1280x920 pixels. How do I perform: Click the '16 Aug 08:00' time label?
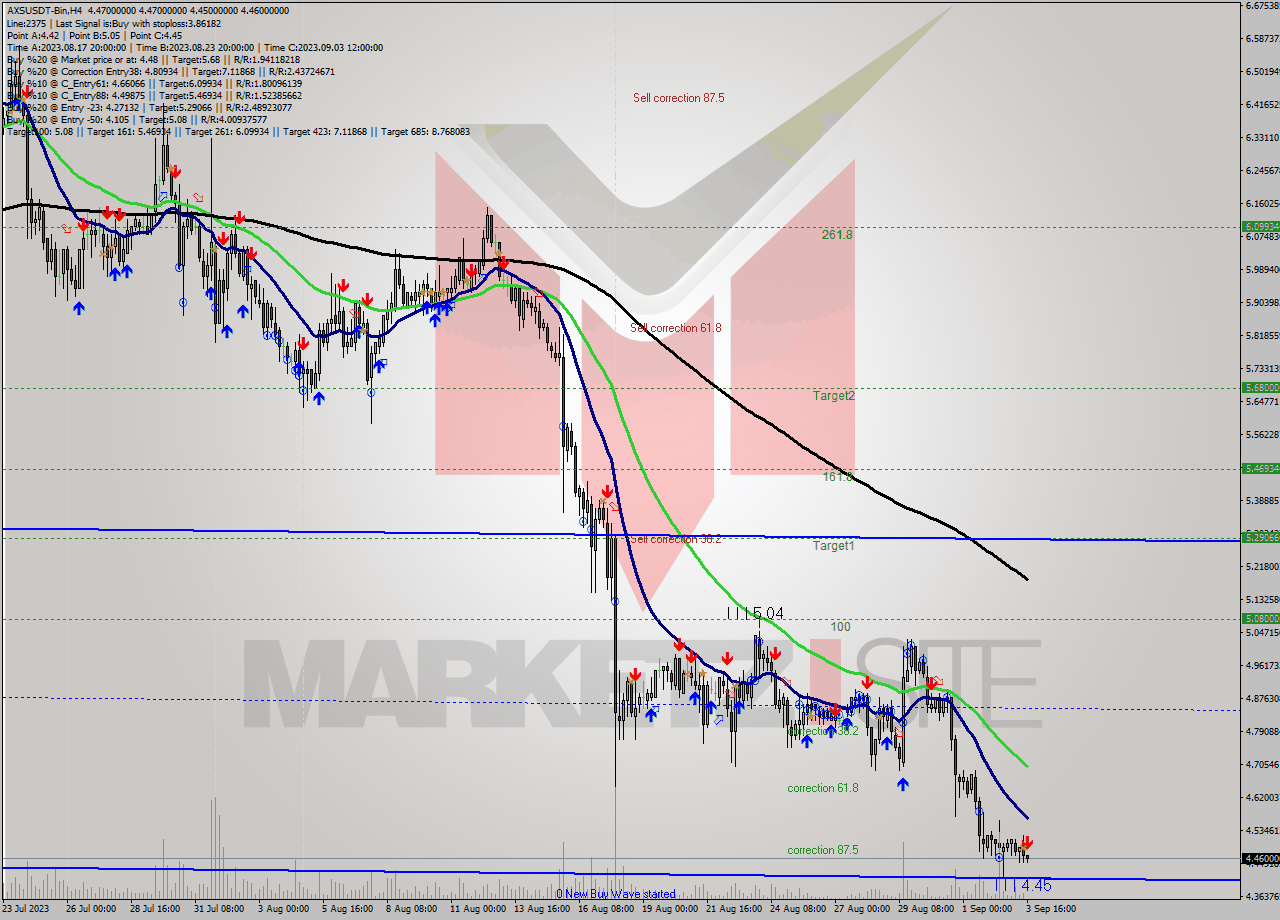point(606,909)
